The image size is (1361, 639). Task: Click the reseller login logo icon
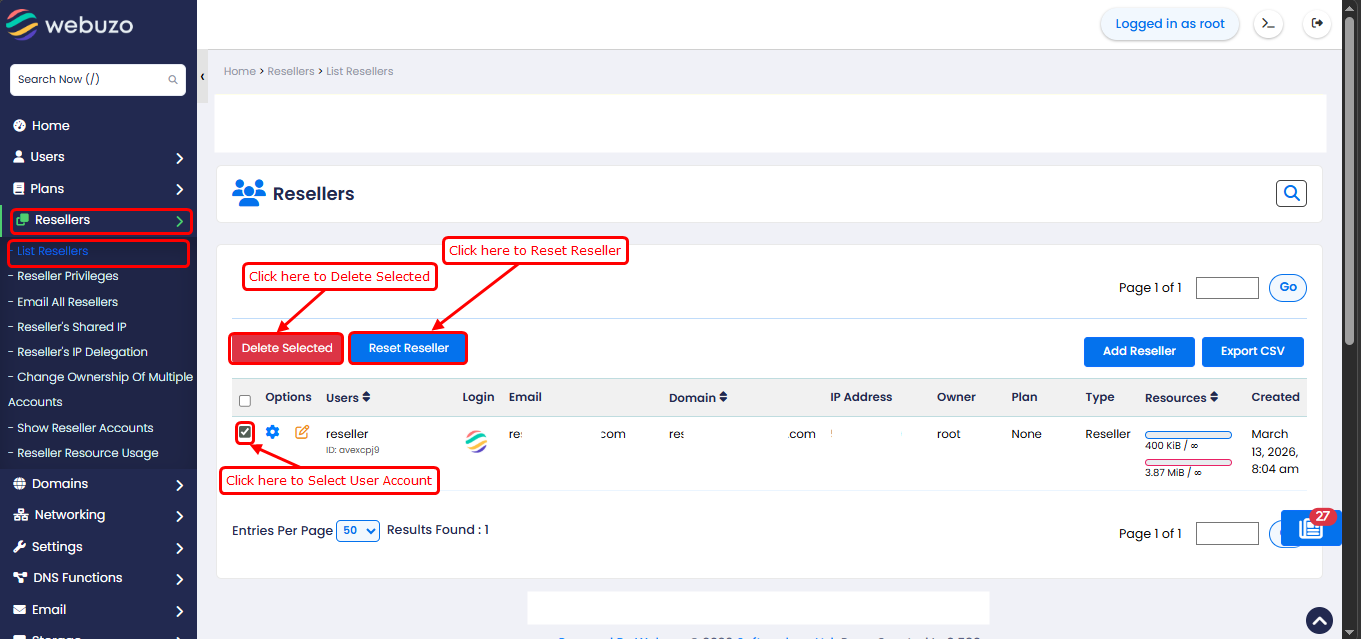coord(477,441)
